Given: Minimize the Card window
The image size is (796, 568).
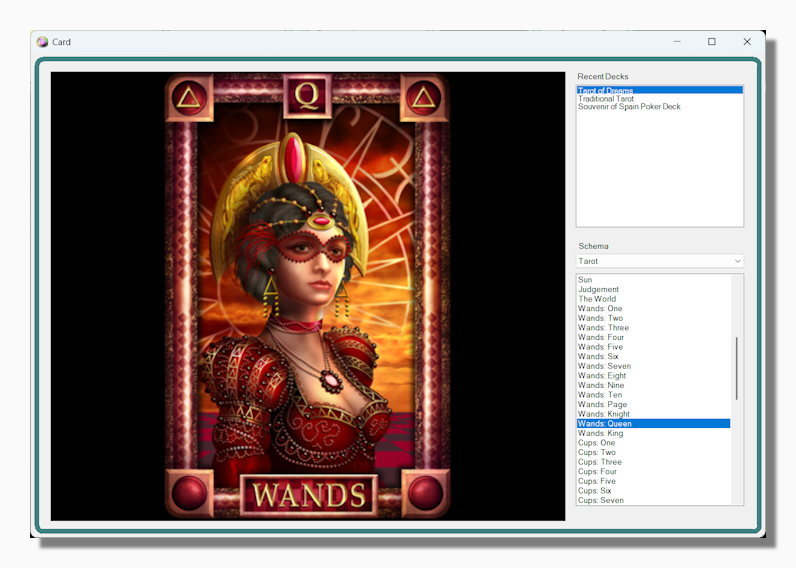Looking at the screenshot, I should click(677, 42).
